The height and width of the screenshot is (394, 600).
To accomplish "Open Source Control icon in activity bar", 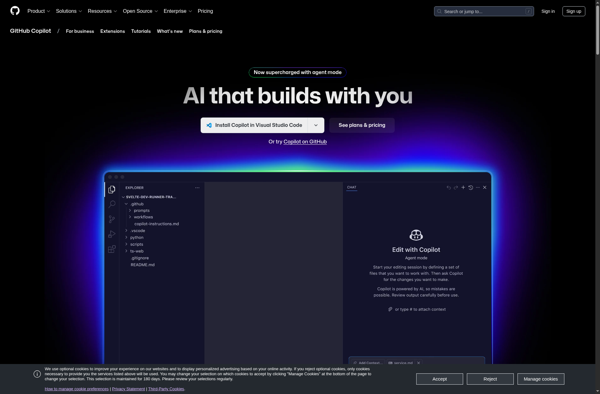I will coord(112,219).
